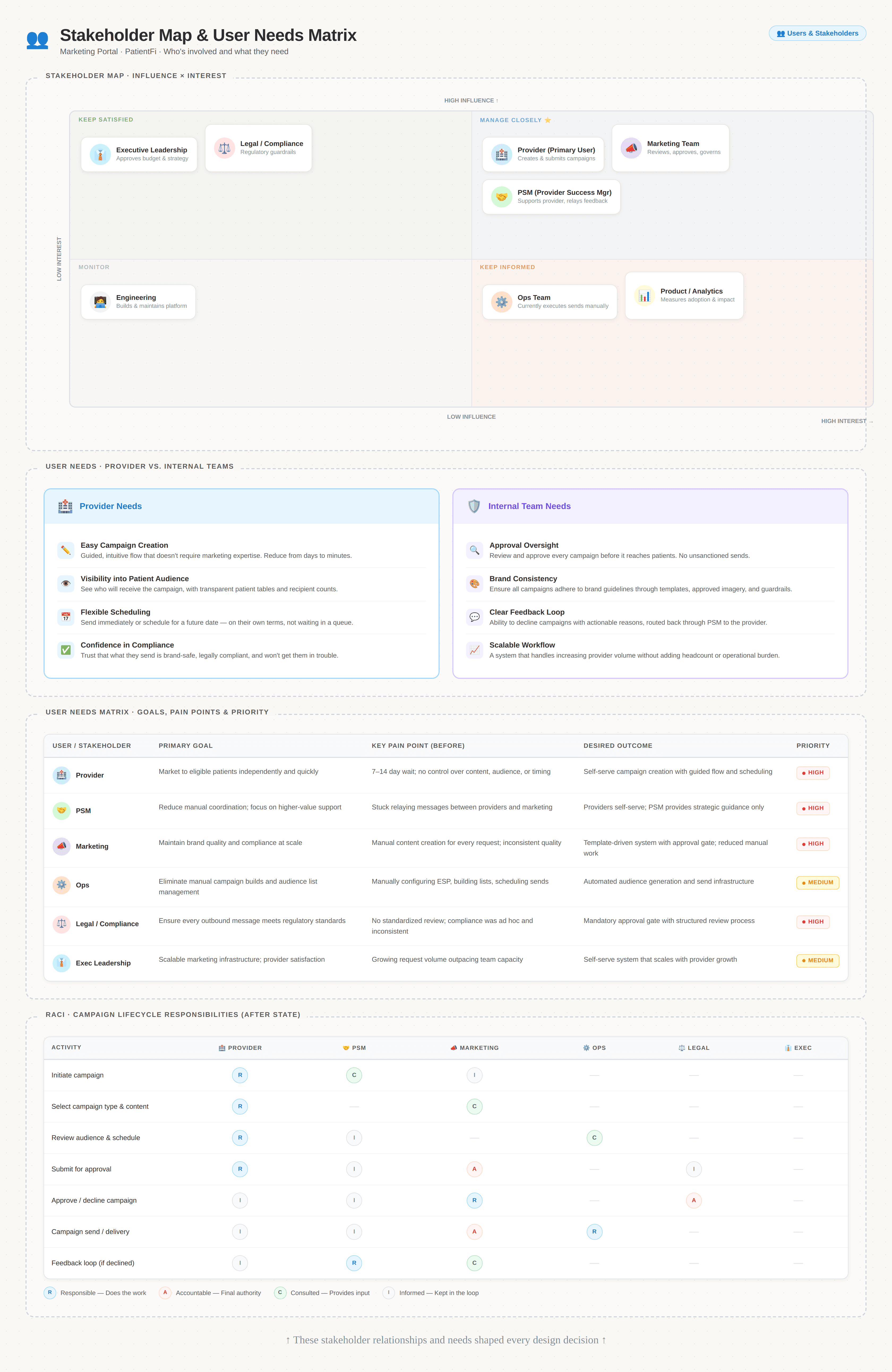Click the Provider row HIGH priority badge
The height and width of the screenshot is (1372, 892).
pos(812,773)
